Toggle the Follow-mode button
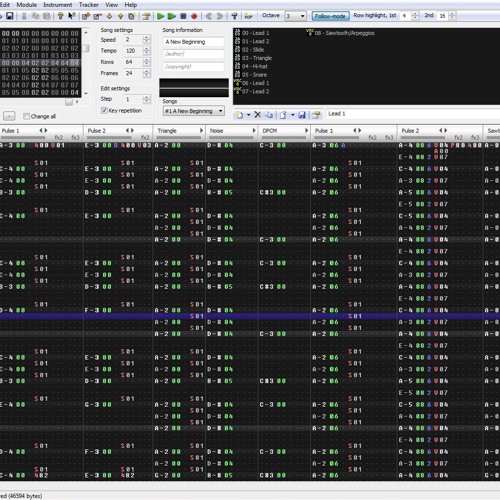 click(x=330, y=16)
